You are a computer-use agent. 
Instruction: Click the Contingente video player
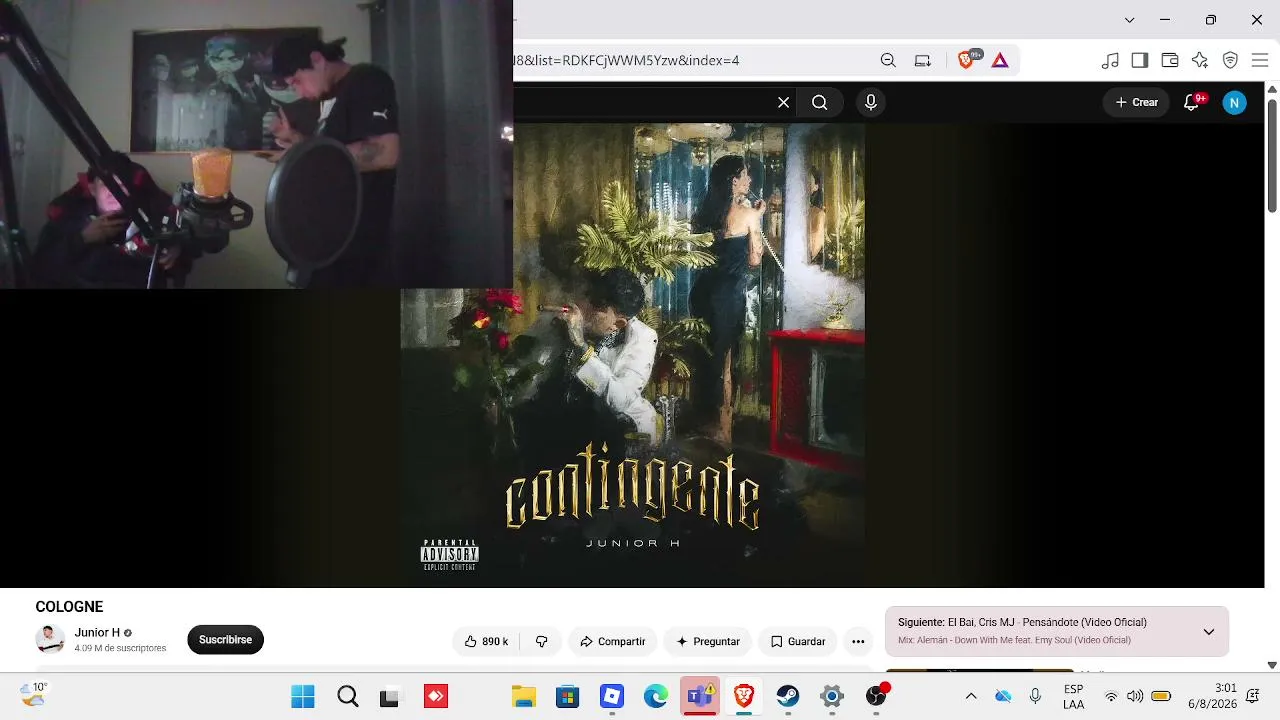click(x=632, y=355)
